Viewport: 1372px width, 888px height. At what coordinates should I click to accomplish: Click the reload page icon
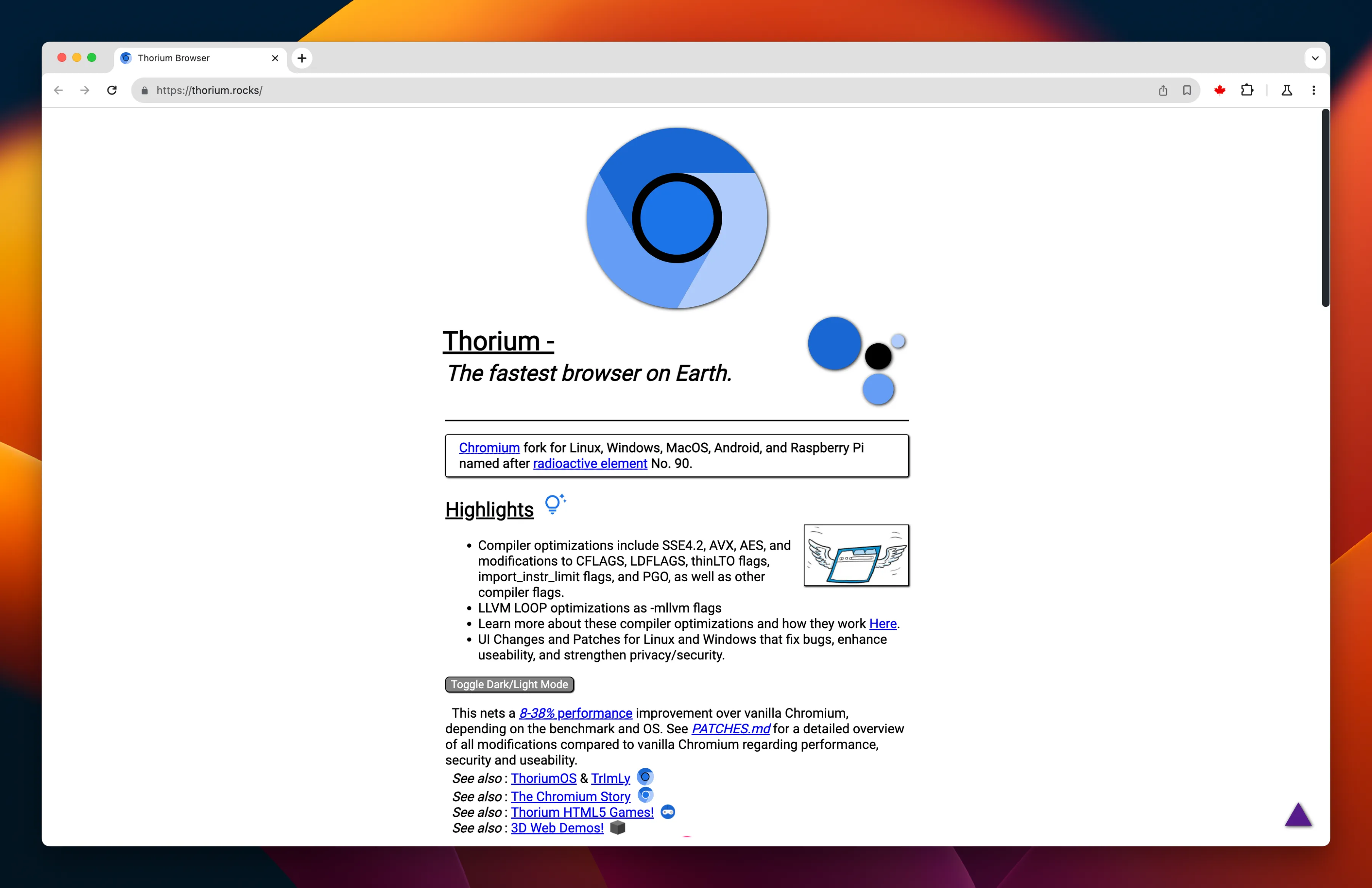tap(112, 91)
